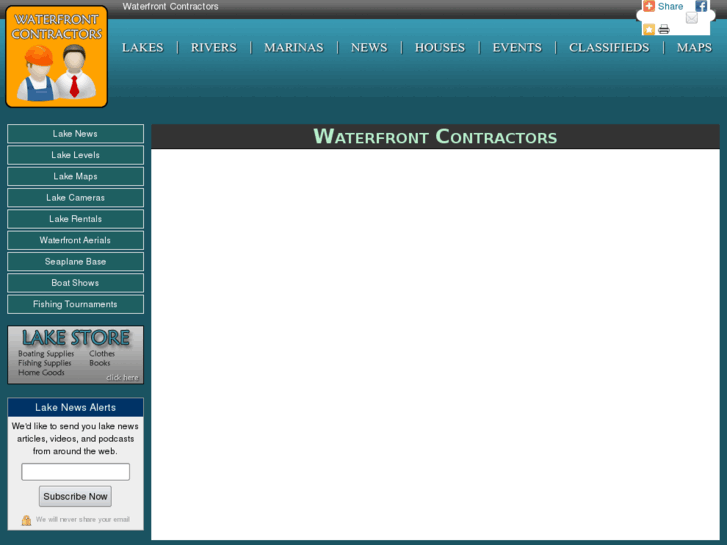Click the printer icon
The width and height of the screenshot is (727, 545).
[663, 29]
